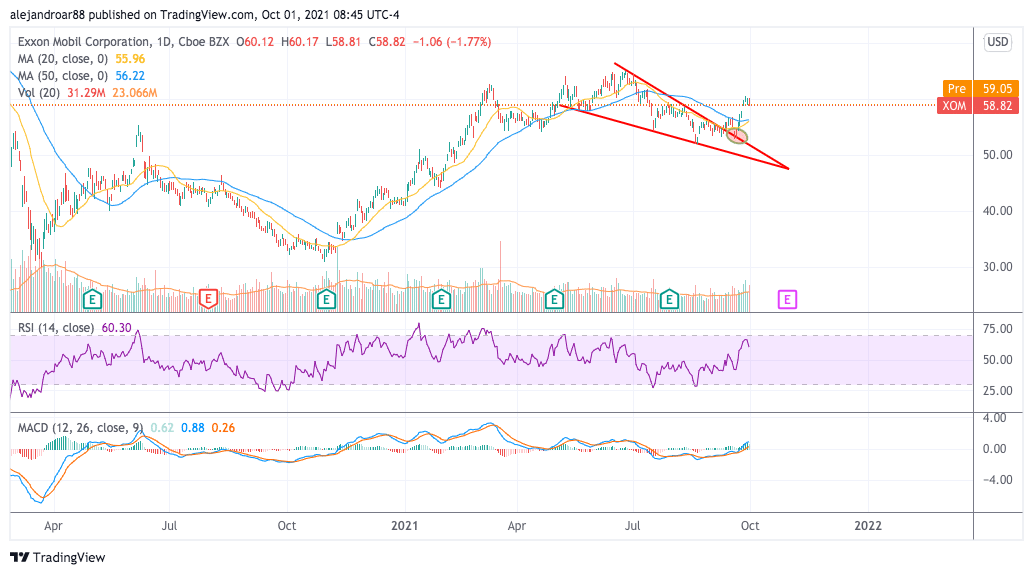1033x575 pixels.
Task: Click the 1D interval label
Action: click(x=164, y=41)
